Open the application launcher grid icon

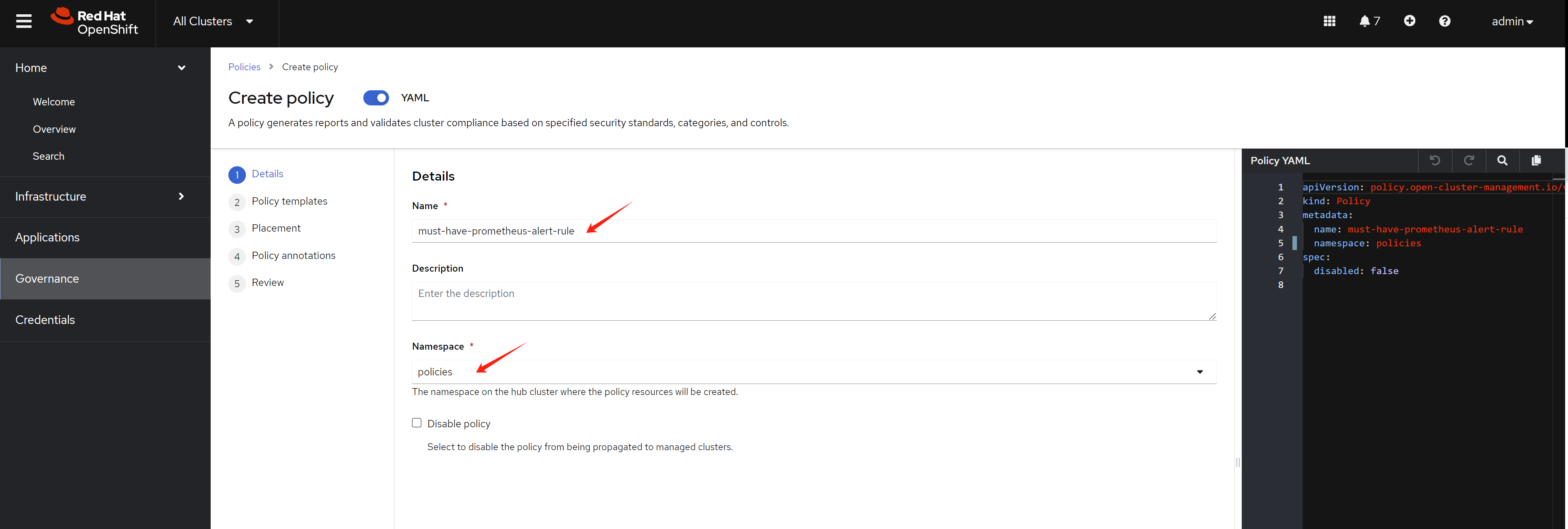1329,21
